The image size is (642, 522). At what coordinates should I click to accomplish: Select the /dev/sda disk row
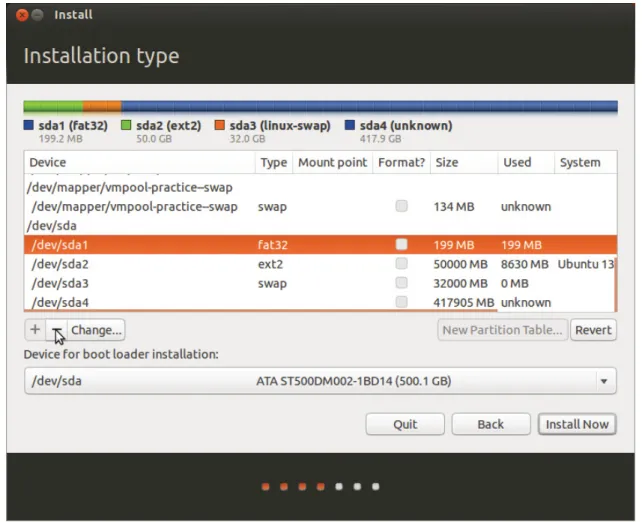pos(321,226)
